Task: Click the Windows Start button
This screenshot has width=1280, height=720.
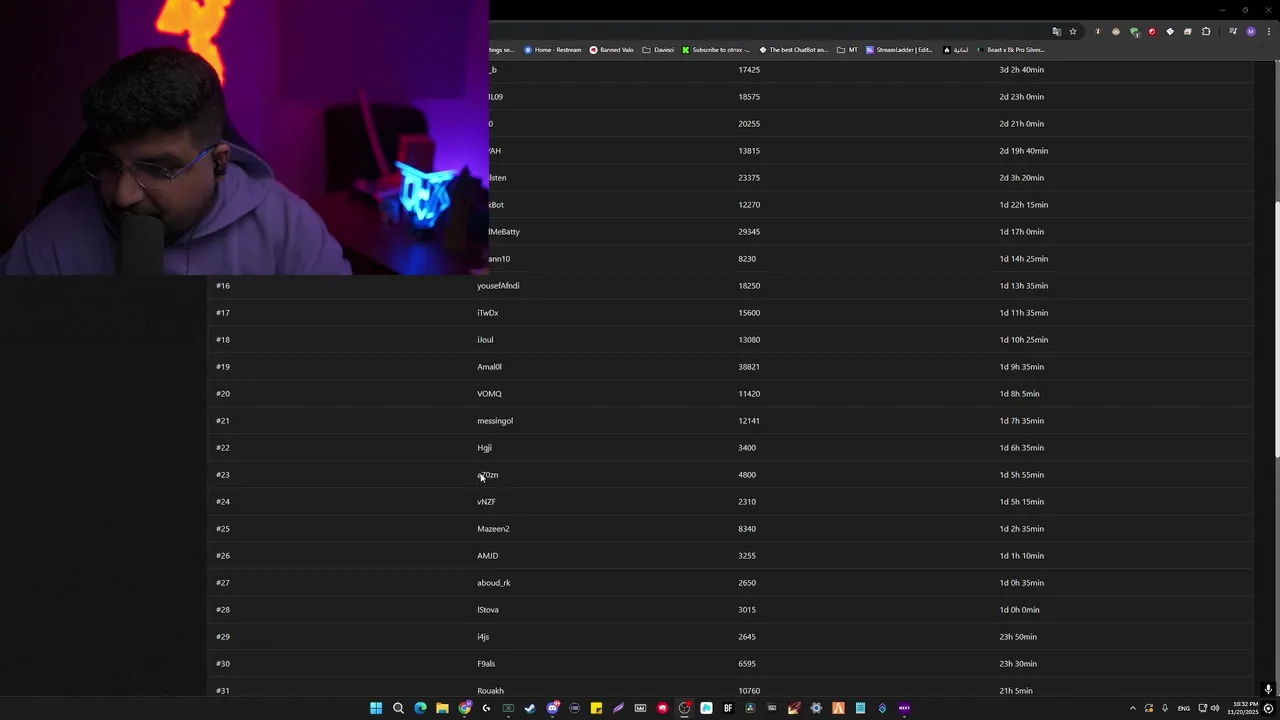Action: 376,708
